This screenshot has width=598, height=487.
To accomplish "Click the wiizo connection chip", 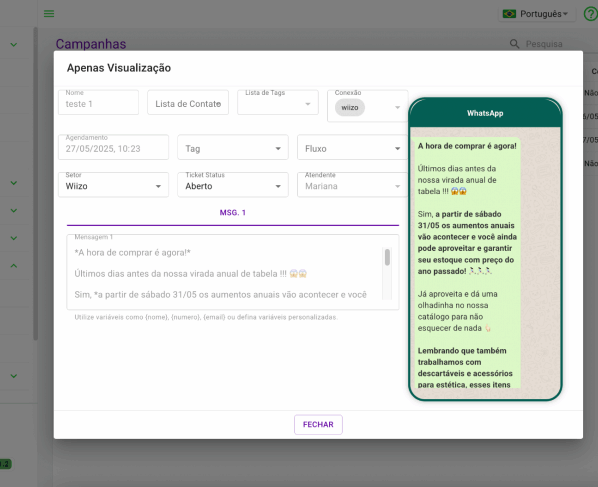I will tap(350, 108).
